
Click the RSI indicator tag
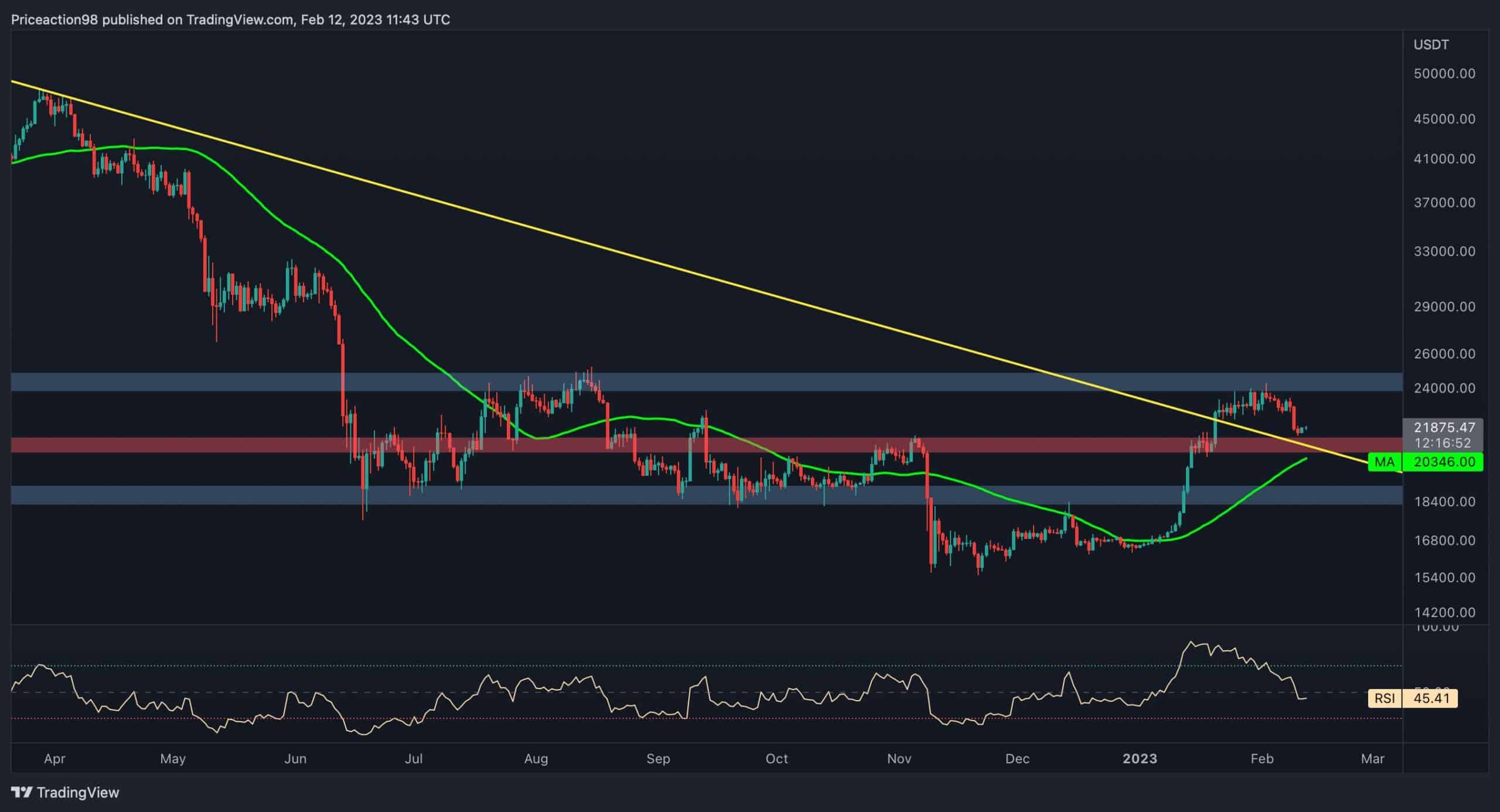(x=1384, y=698)
